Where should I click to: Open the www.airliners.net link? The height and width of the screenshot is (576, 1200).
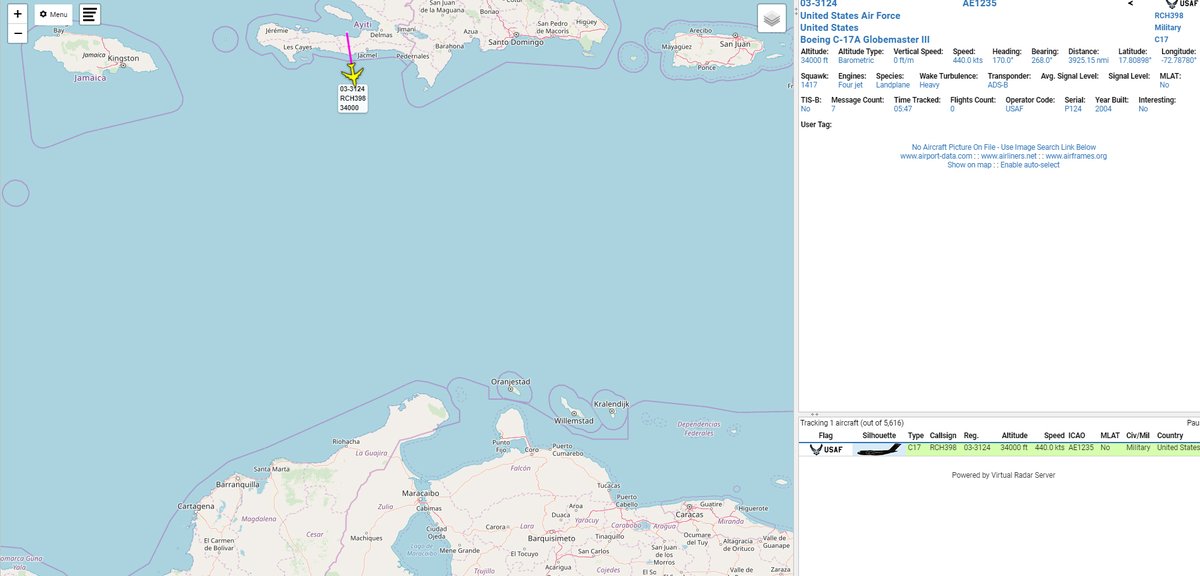click(x=1007, y=156)
